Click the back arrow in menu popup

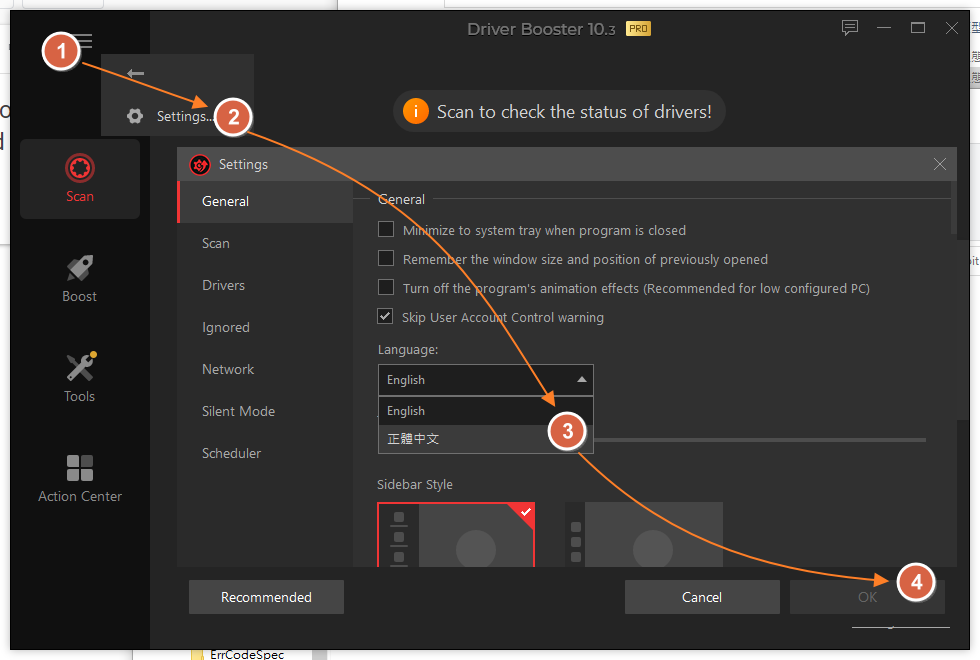tap(136, 73)
